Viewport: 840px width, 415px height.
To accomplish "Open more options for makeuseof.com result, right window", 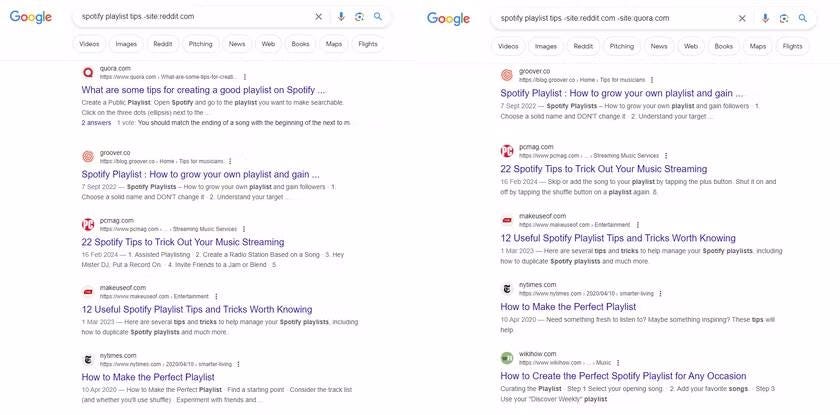I will [638, 225].
